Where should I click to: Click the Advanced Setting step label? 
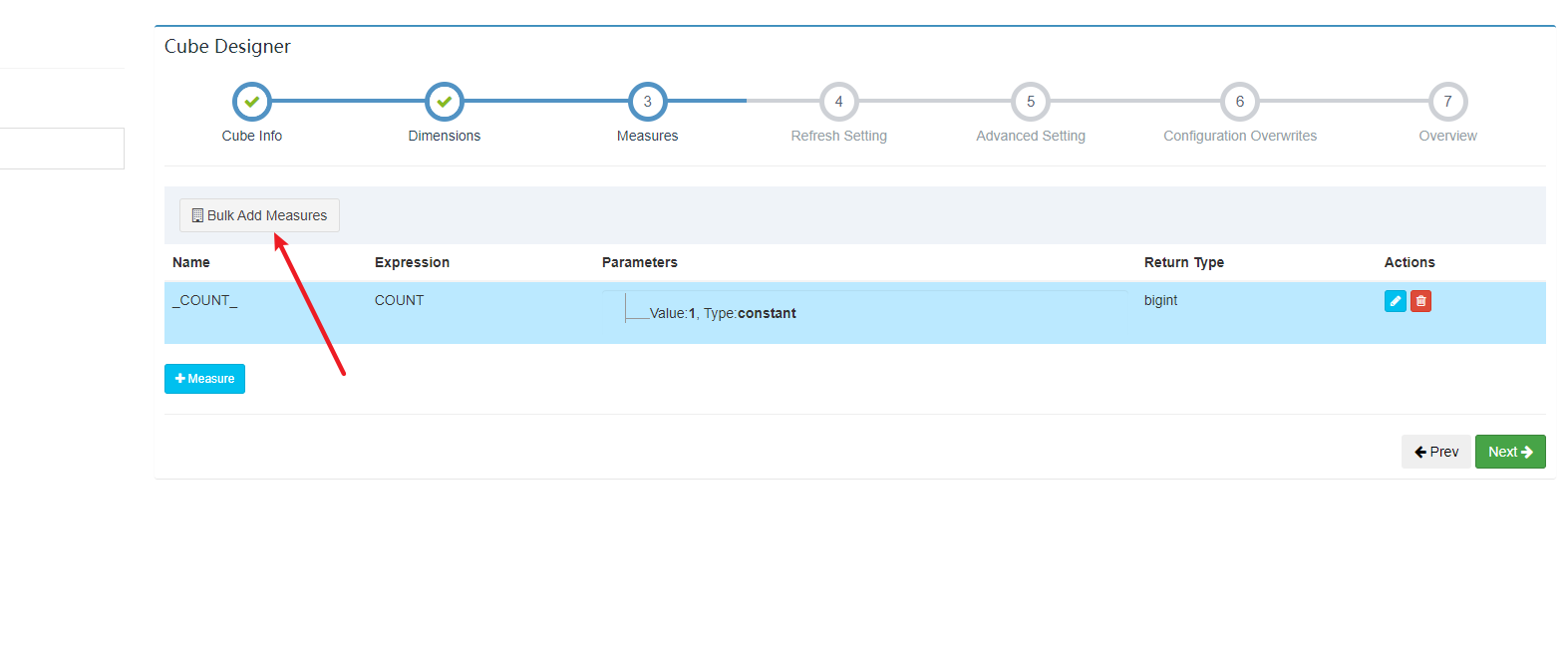[1031, 136]
